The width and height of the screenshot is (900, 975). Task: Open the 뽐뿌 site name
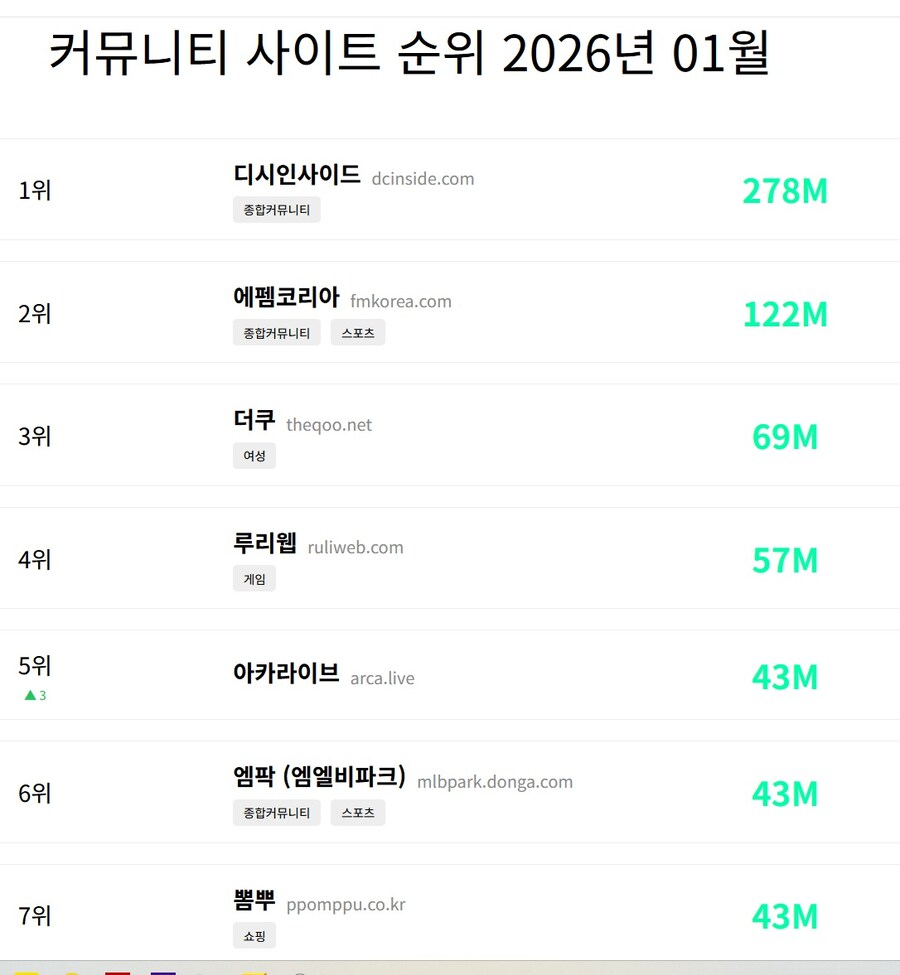(254, 901)
